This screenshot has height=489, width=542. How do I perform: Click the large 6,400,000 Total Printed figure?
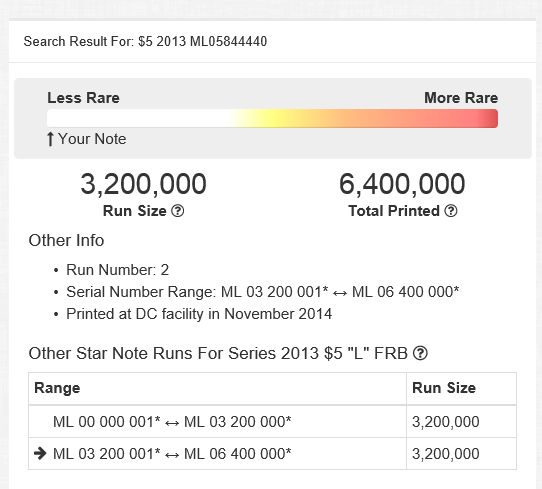402,184
